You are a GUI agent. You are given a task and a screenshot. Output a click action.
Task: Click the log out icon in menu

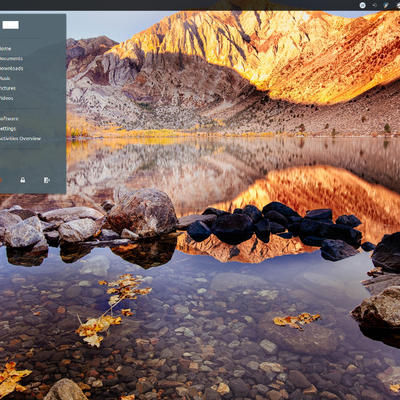click(47, 180)
